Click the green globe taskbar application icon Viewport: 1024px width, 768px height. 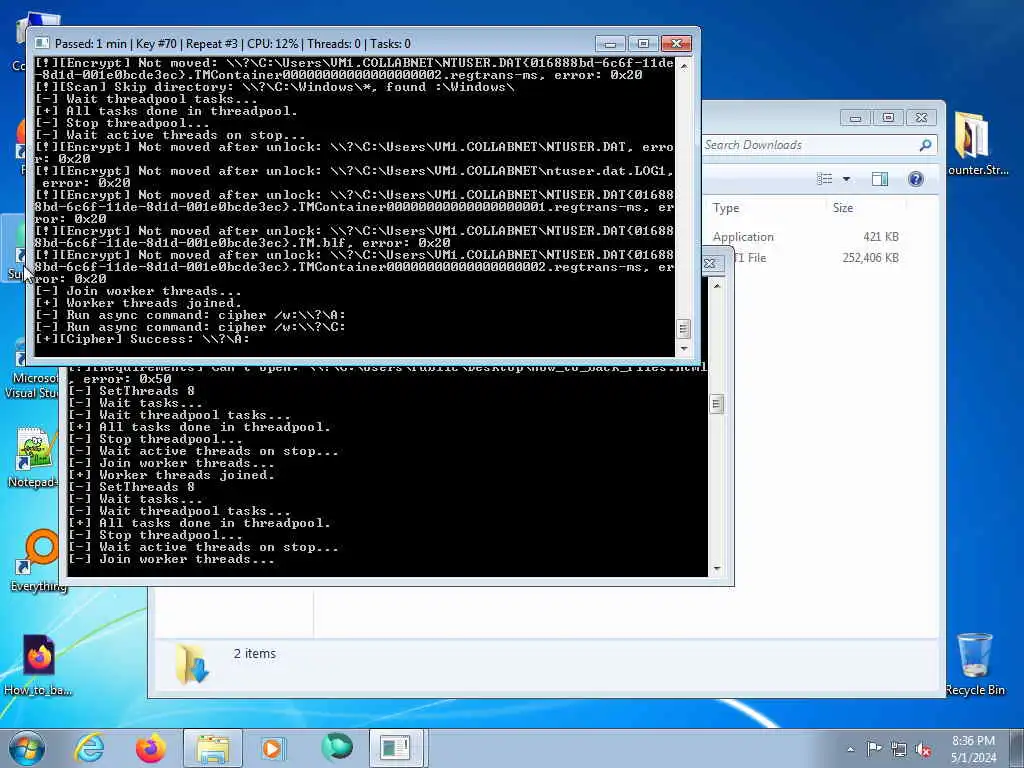click(336, 747)
